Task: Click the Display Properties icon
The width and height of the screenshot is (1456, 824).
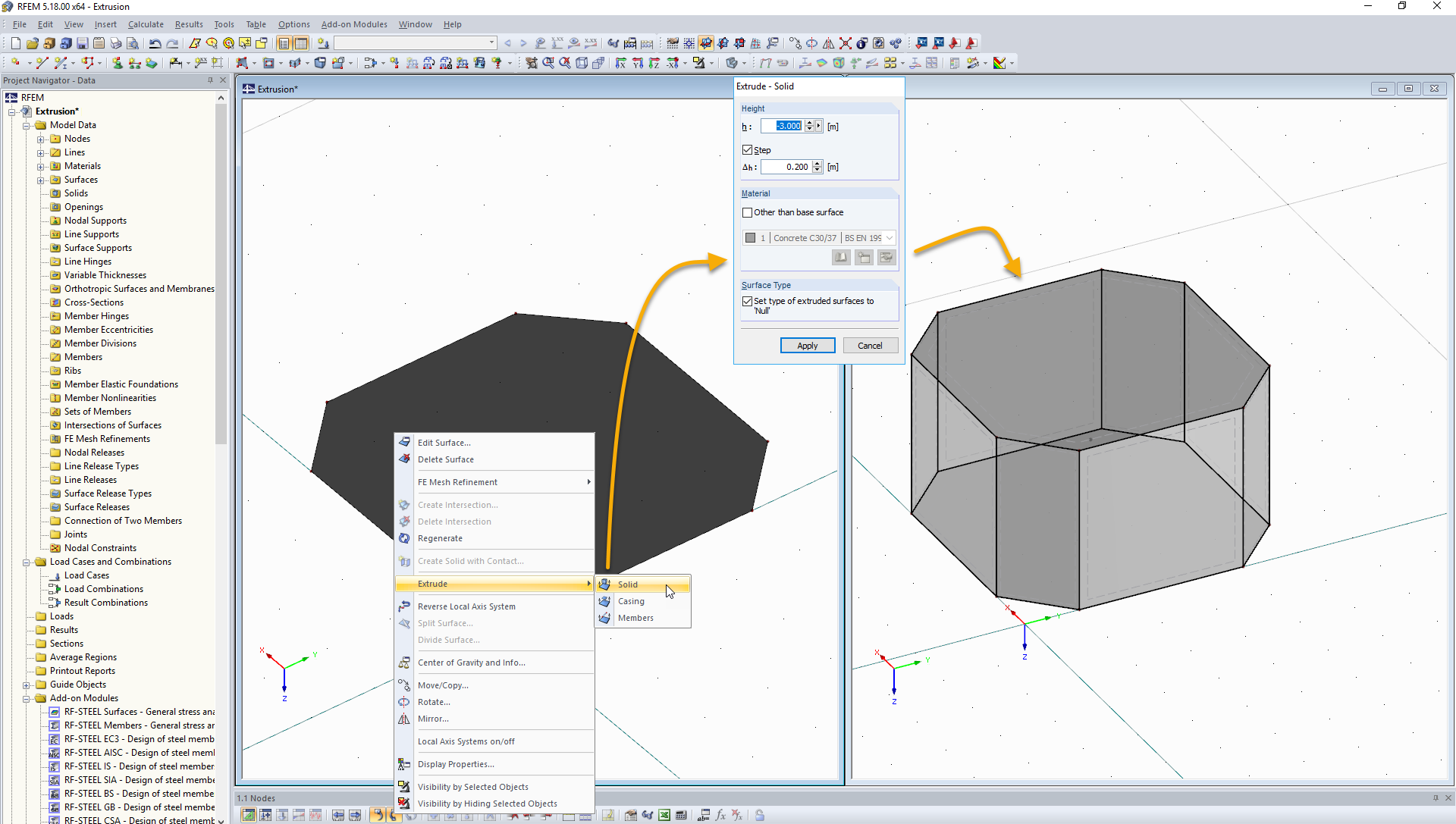Action: (404, 764)
